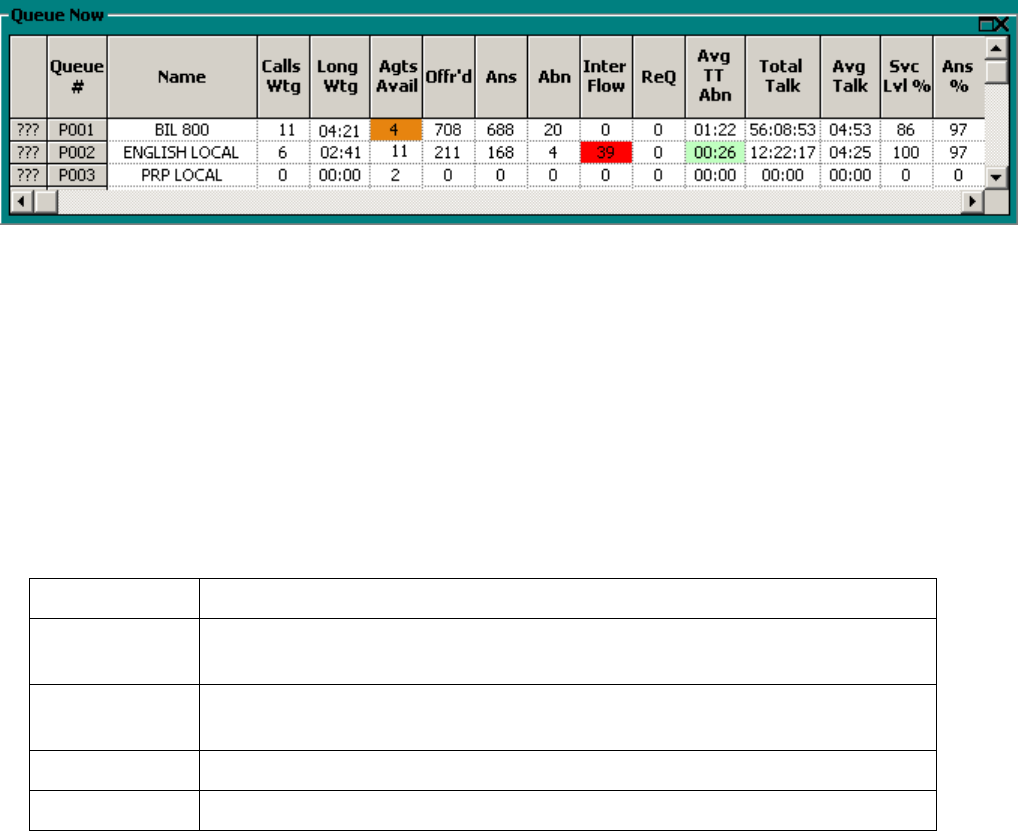Click the red Inter Flow cell showing 39
Image resolution: width=1018 pixels, height=831 pixels.
pyautogui.click(x=606, y=153)
